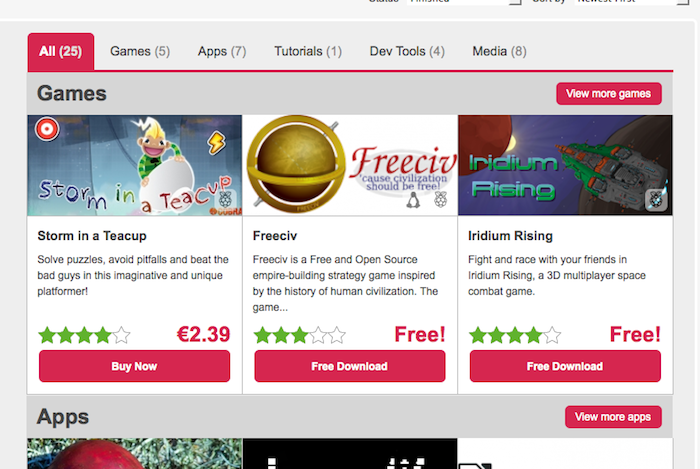Screen dimensions: 700x469
Task: Click the Raspberry Pi badge on Iridium Rising image
Action: click(656, 199)
